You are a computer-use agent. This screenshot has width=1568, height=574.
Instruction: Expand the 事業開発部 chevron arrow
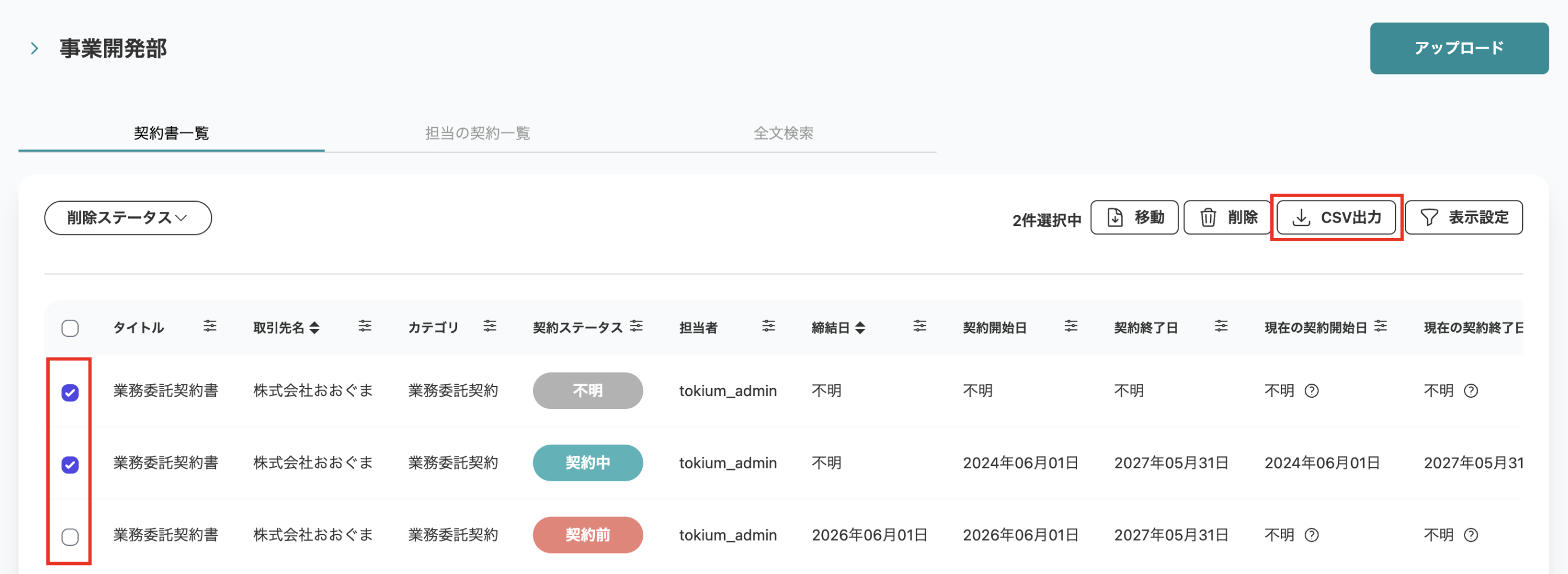coord(34,49)
